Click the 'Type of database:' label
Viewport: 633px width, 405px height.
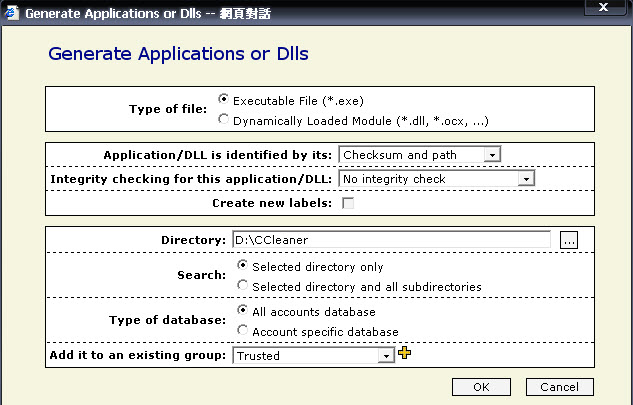click(168, 320)
